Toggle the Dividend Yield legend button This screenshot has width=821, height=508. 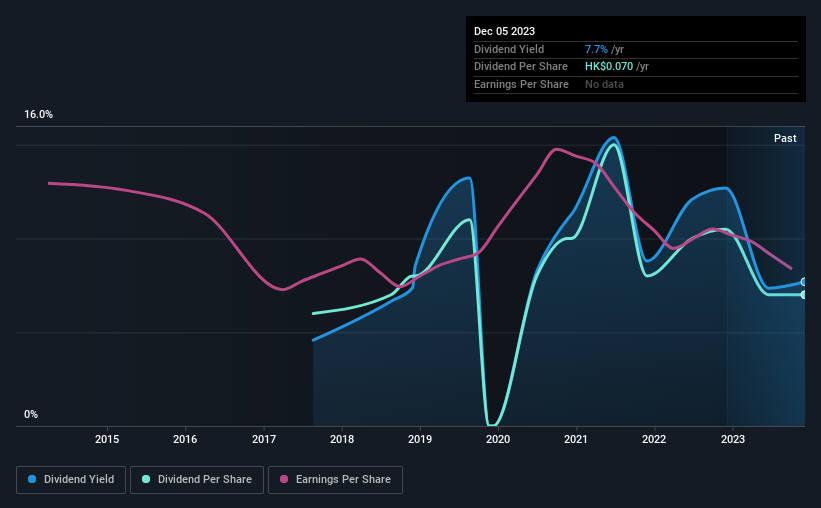tap(71, 480)
